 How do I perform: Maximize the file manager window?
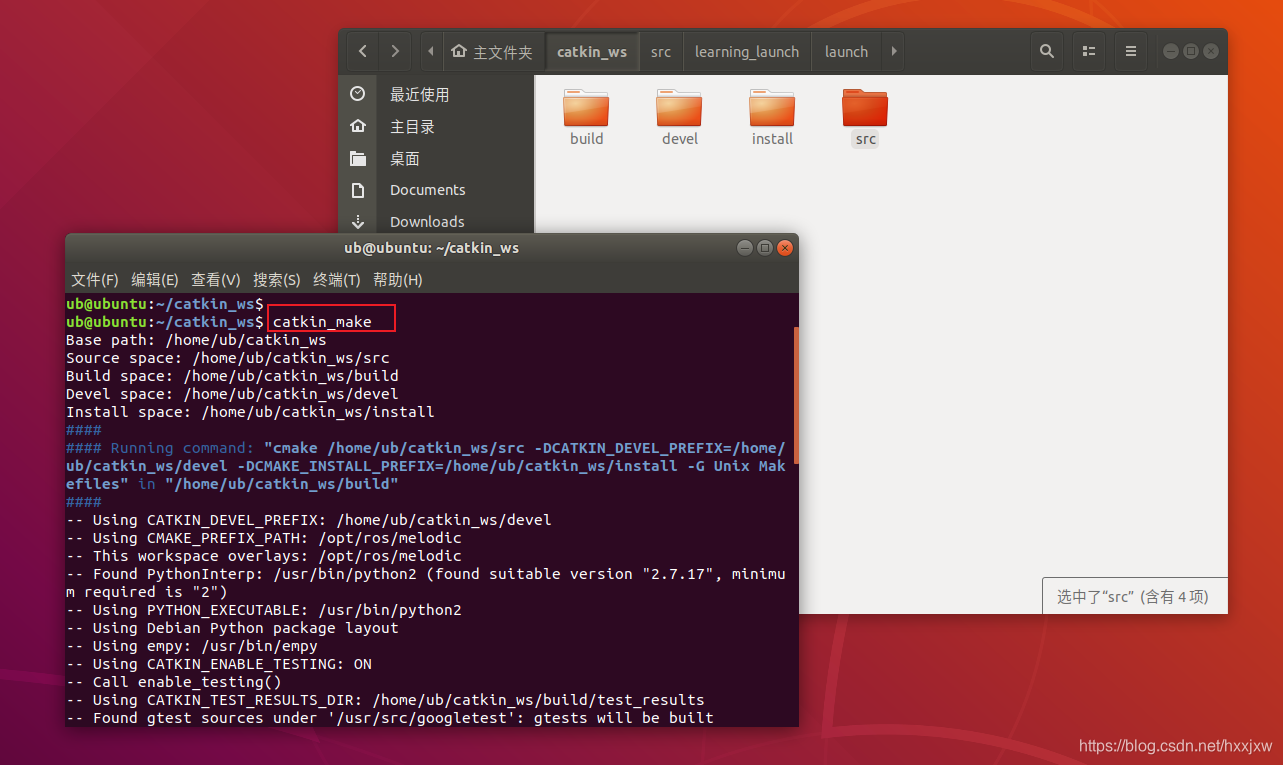coord(1191,51)
